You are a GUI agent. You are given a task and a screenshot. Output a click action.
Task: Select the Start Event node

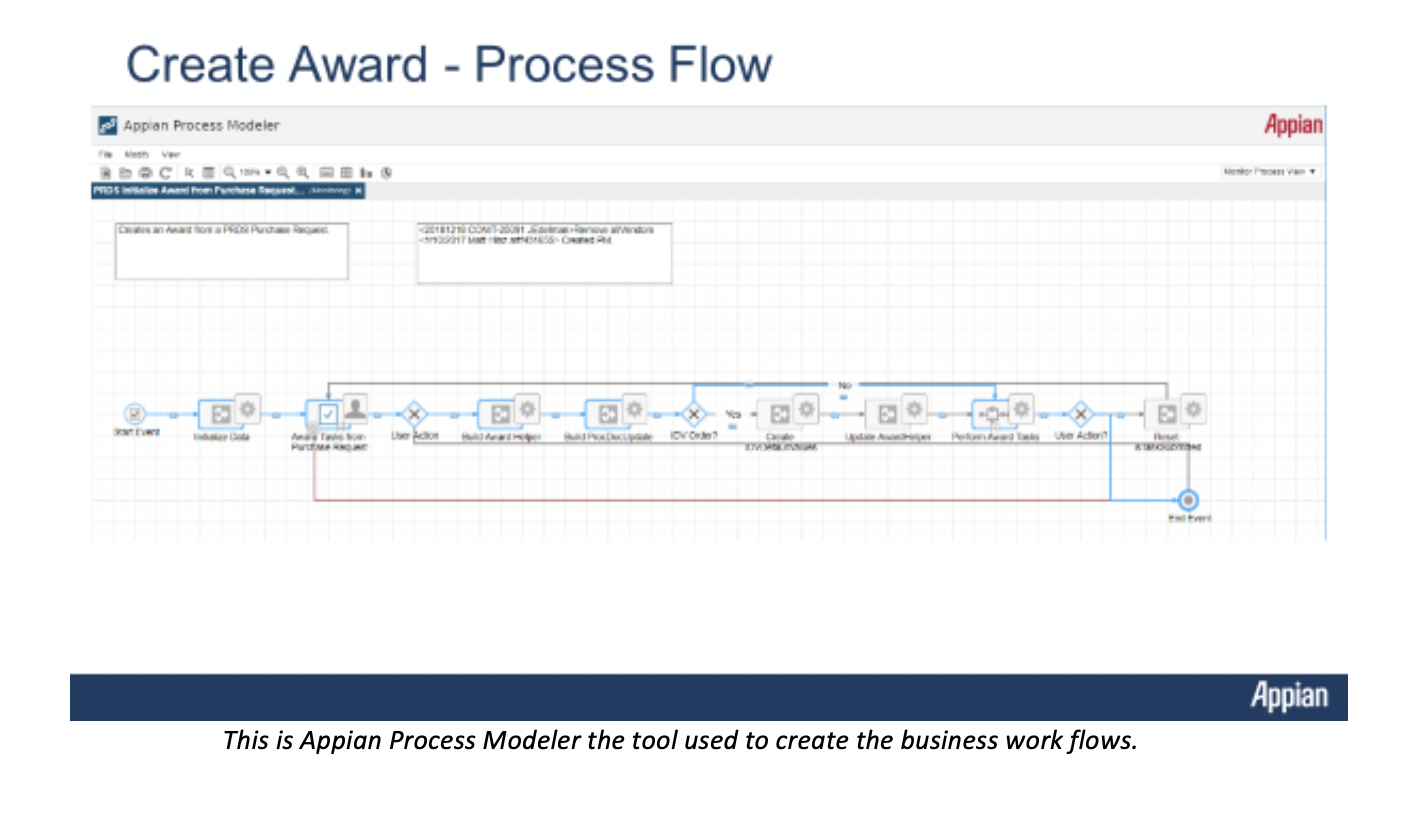(x=136, y=413)
